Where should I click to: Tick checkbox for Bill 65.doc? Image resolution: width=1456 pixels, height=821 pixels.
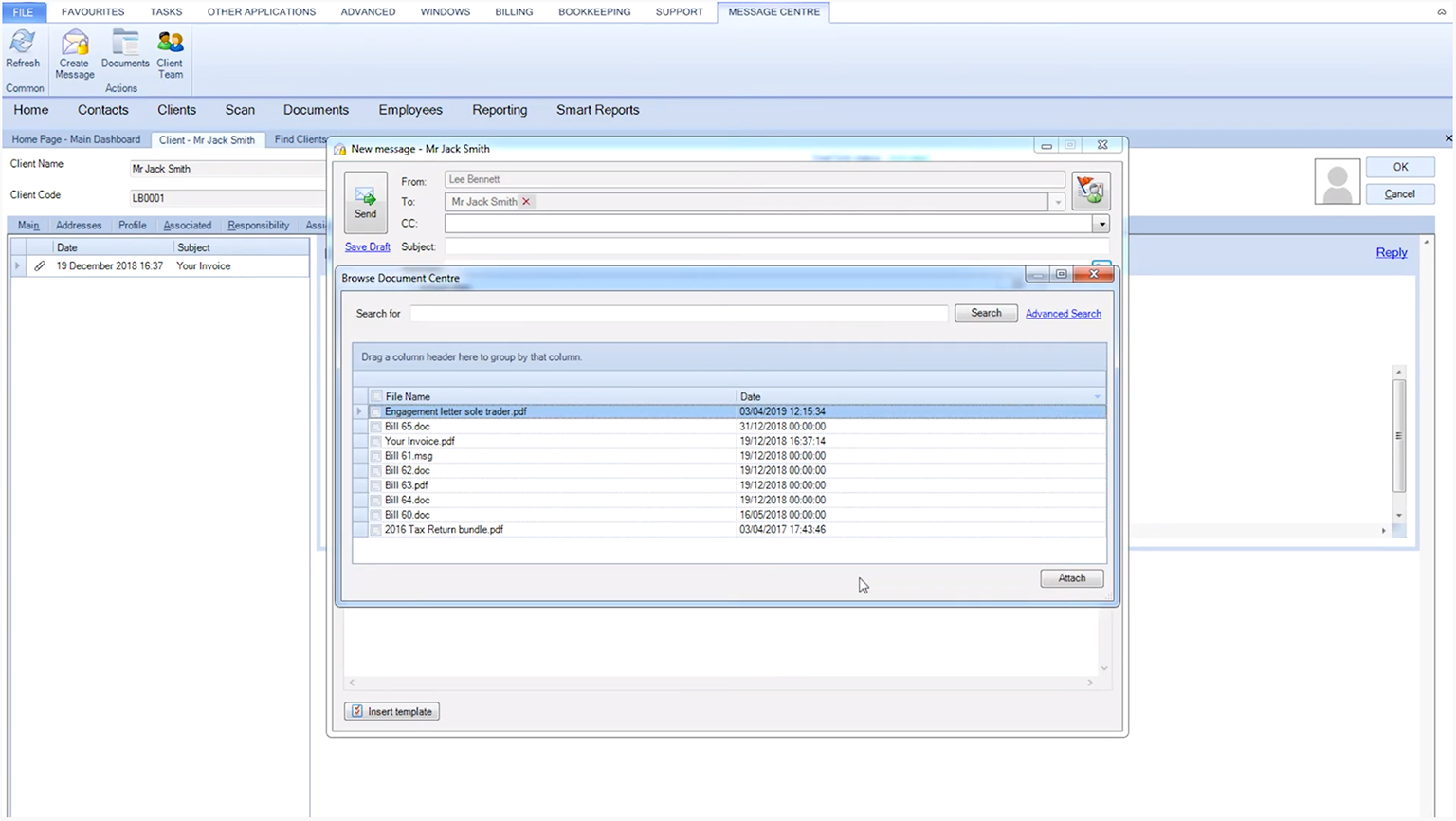376,427
